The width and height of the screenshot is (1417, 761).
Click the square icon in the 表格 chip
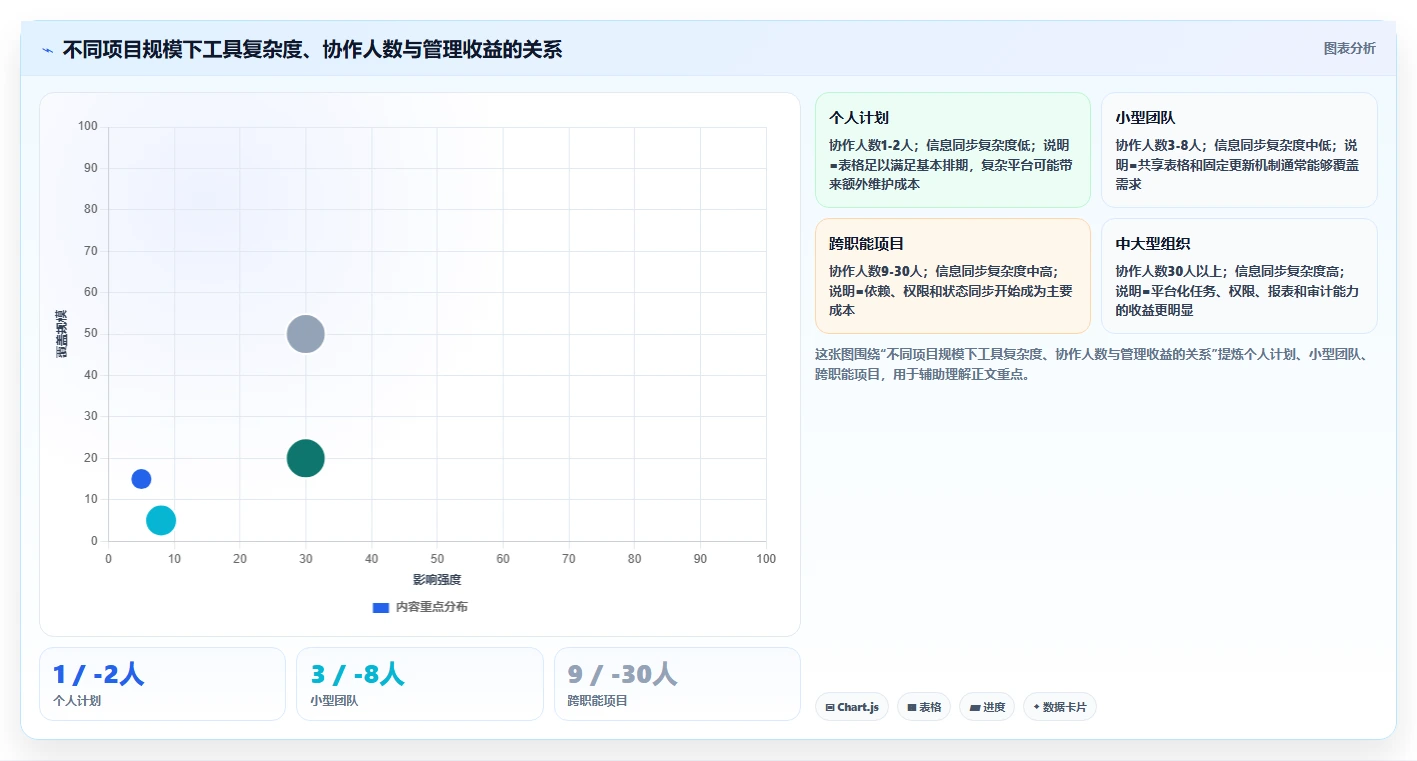[912, 707]
